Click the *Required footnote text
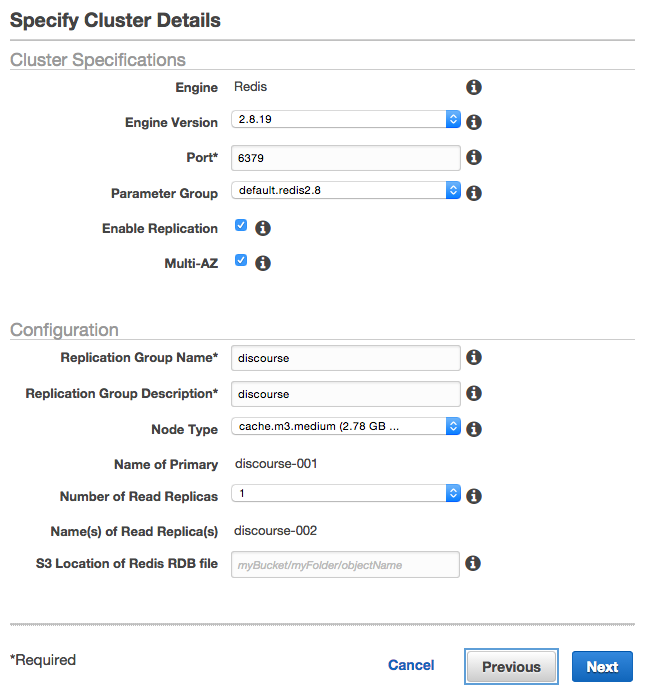Image resolution: width=651 pixels, height=698 pixels. [x=43, y=660]
